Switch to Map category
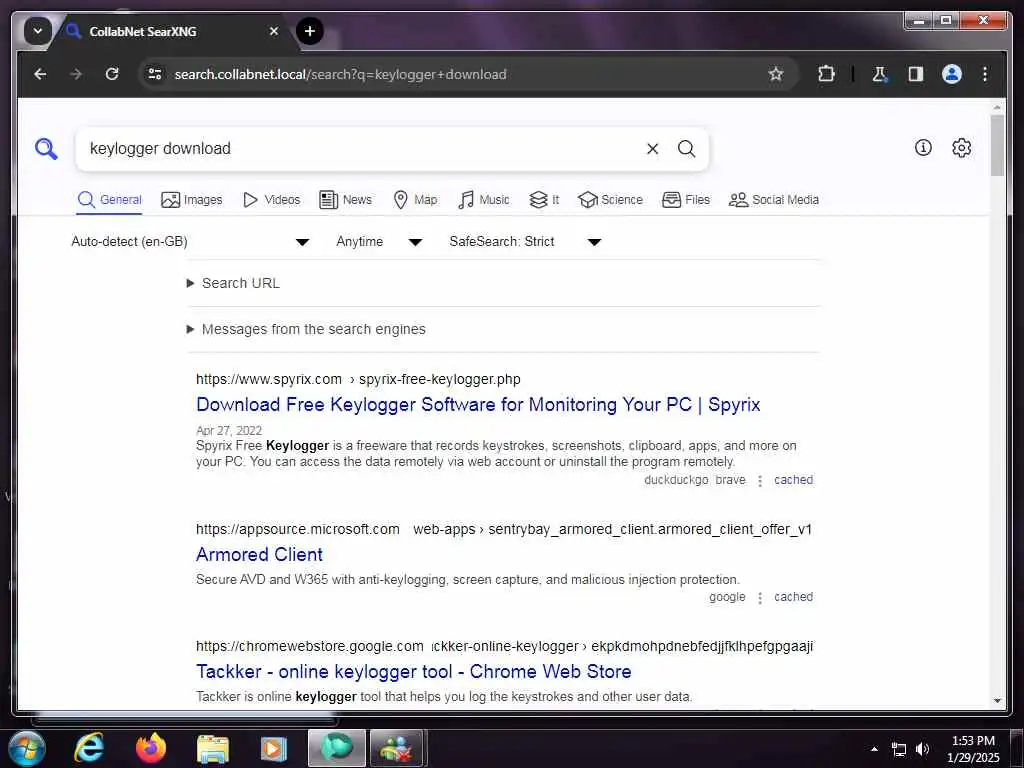Screen dimensions: 1024x768 pyautogui.click(x=415, y=199)
